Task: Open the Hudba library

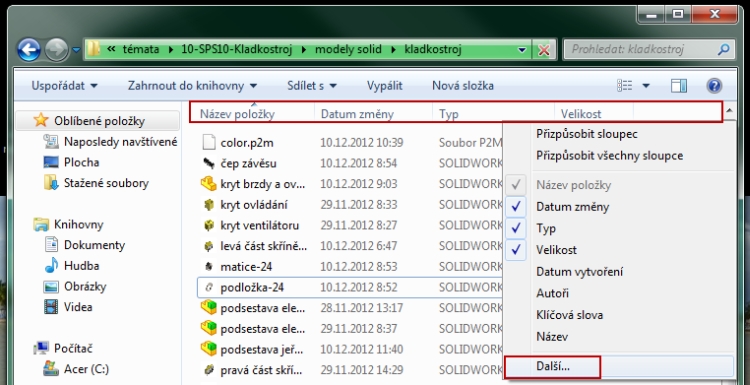Action: (72, 265)
